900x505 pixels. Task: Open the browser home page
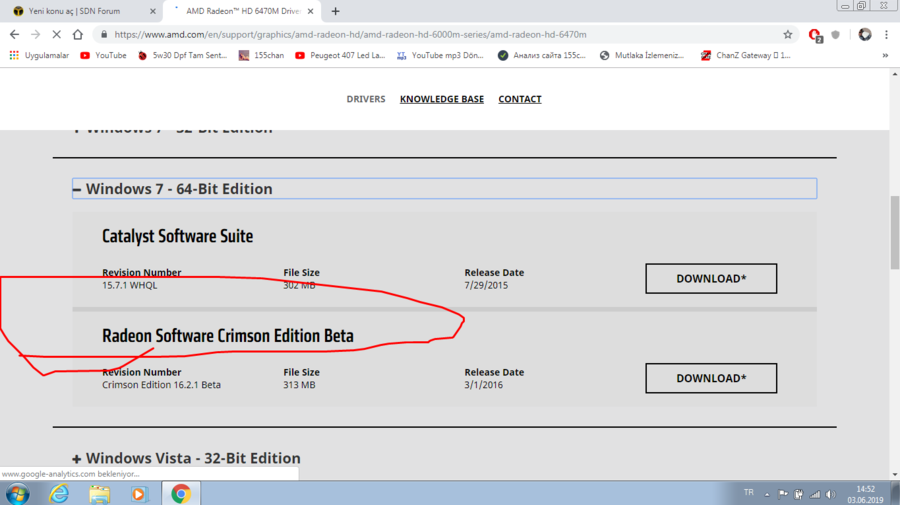point(77,34)
